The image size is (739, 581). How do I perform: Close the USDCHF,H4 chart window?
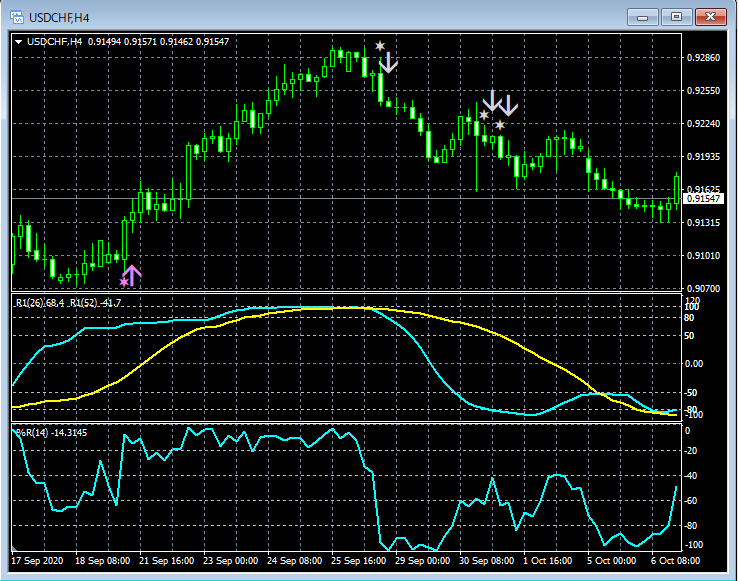(x=711, y=17)
